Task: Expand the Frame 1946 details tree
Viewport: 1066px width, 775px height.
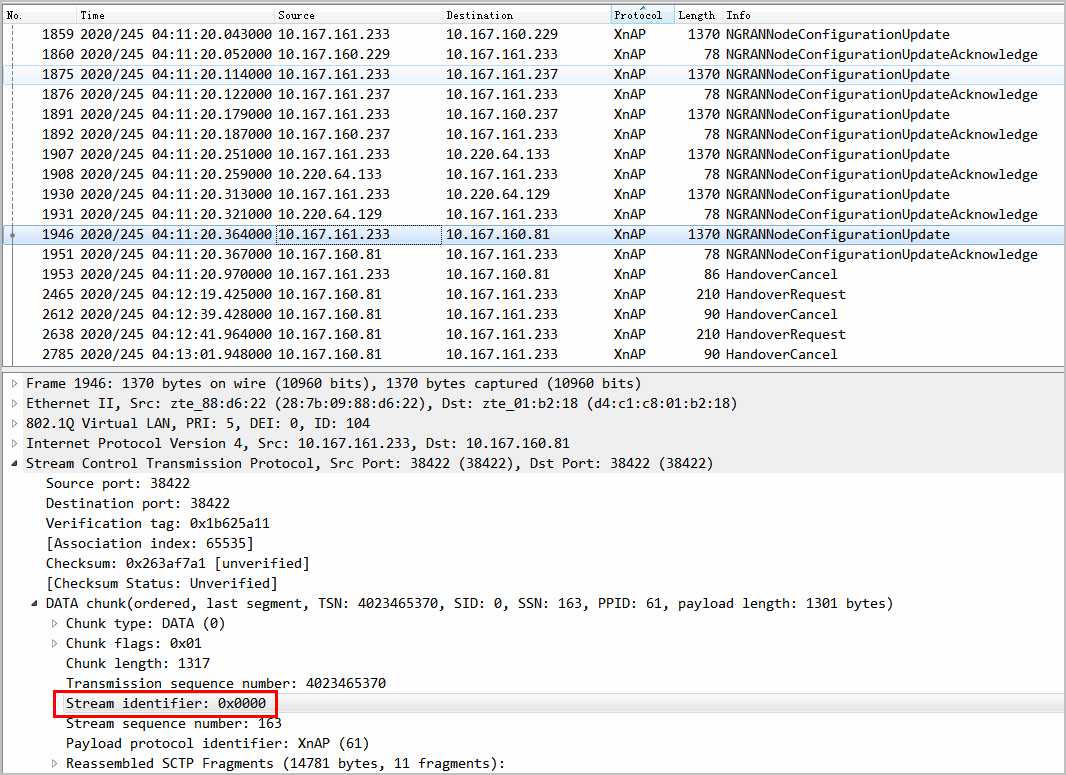Action: 14,384
